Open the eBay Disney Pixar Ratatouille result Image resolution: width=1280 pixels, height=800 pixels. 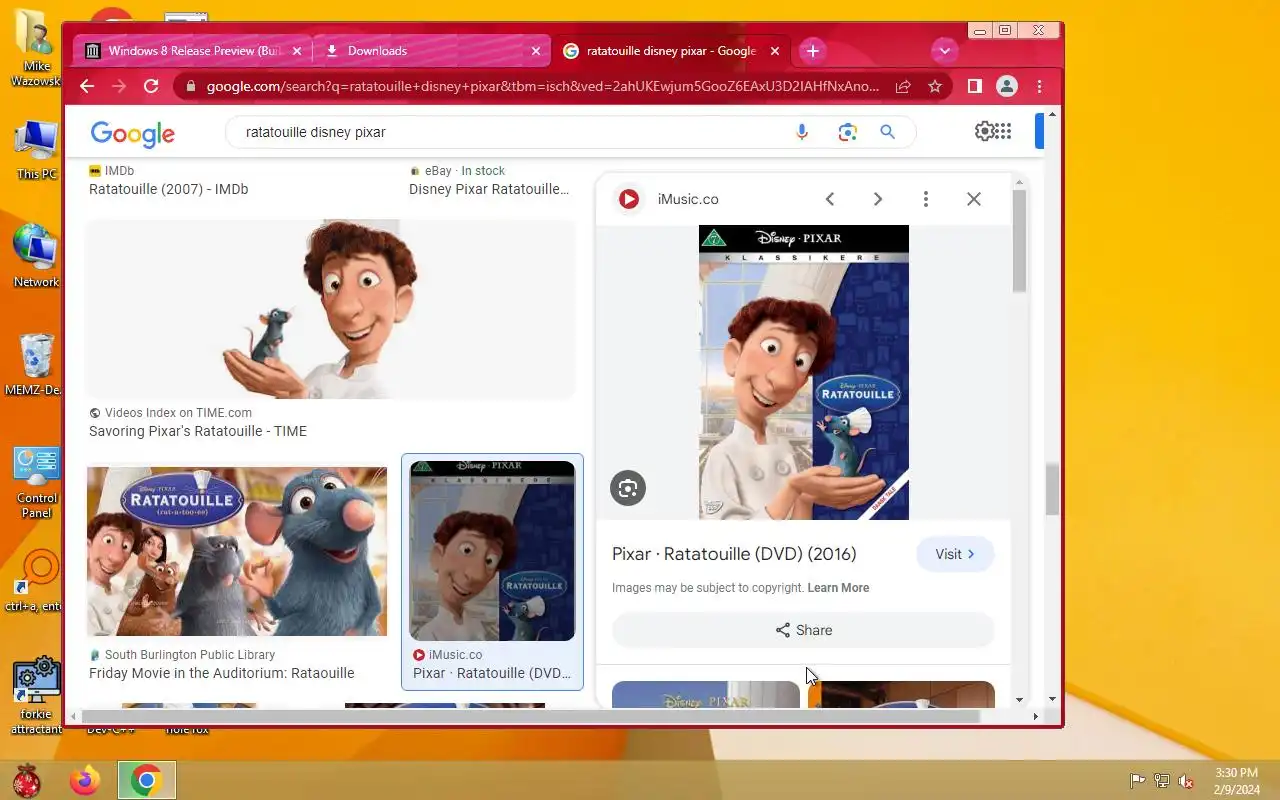489,189
